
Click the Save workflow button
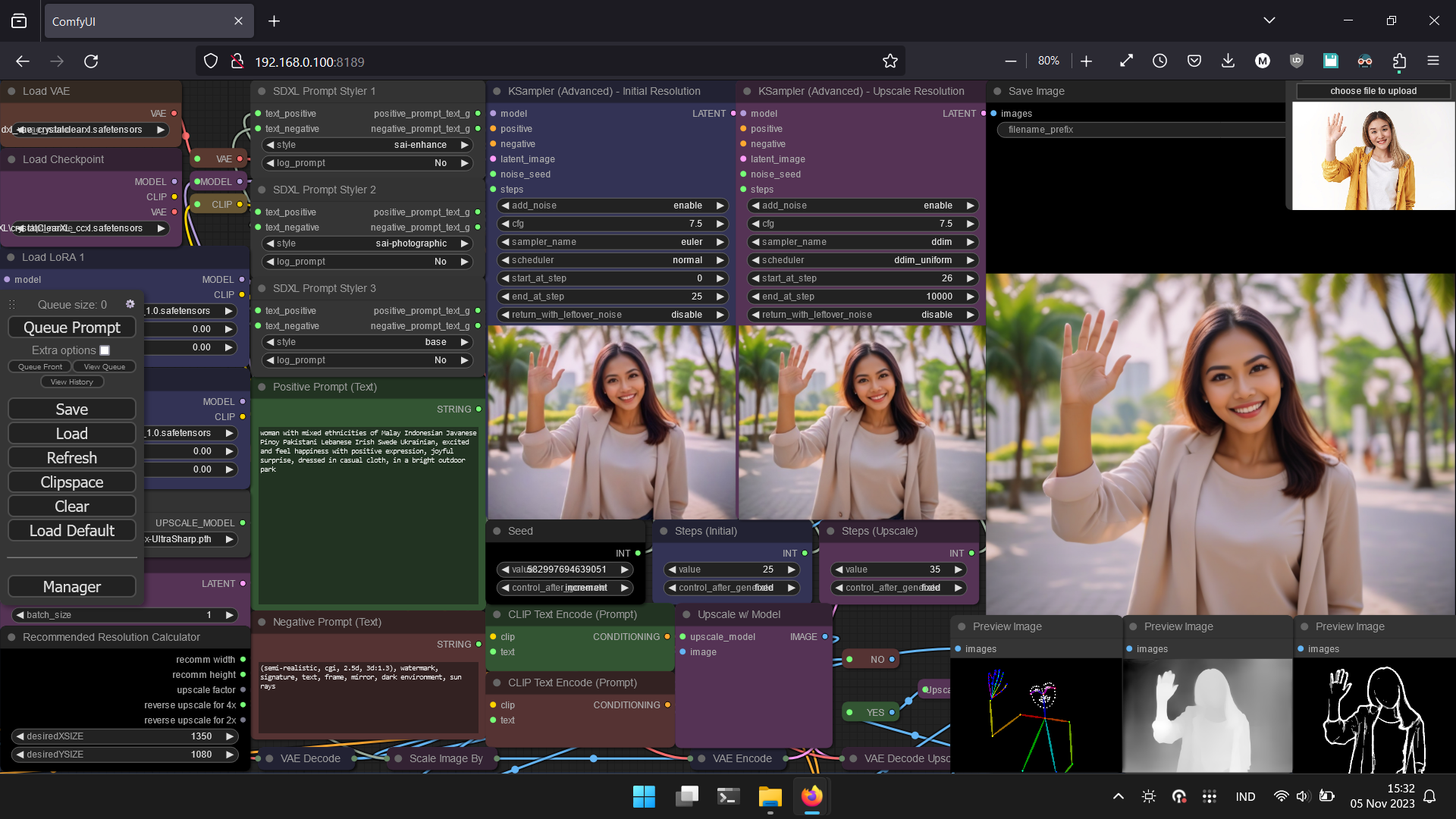point(72,409)
